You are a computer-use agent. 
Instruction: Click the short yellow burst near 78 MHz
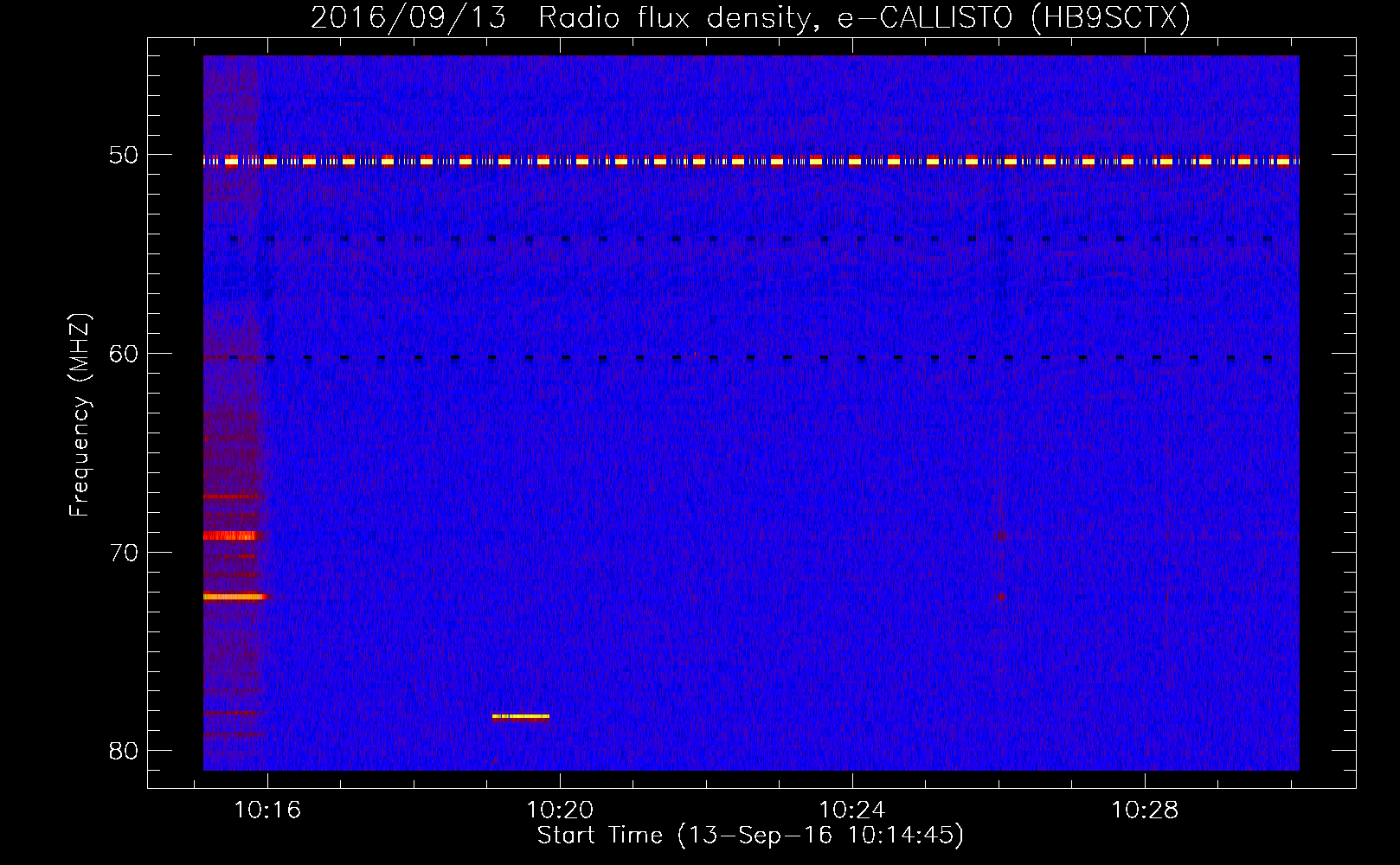point(521,716)
